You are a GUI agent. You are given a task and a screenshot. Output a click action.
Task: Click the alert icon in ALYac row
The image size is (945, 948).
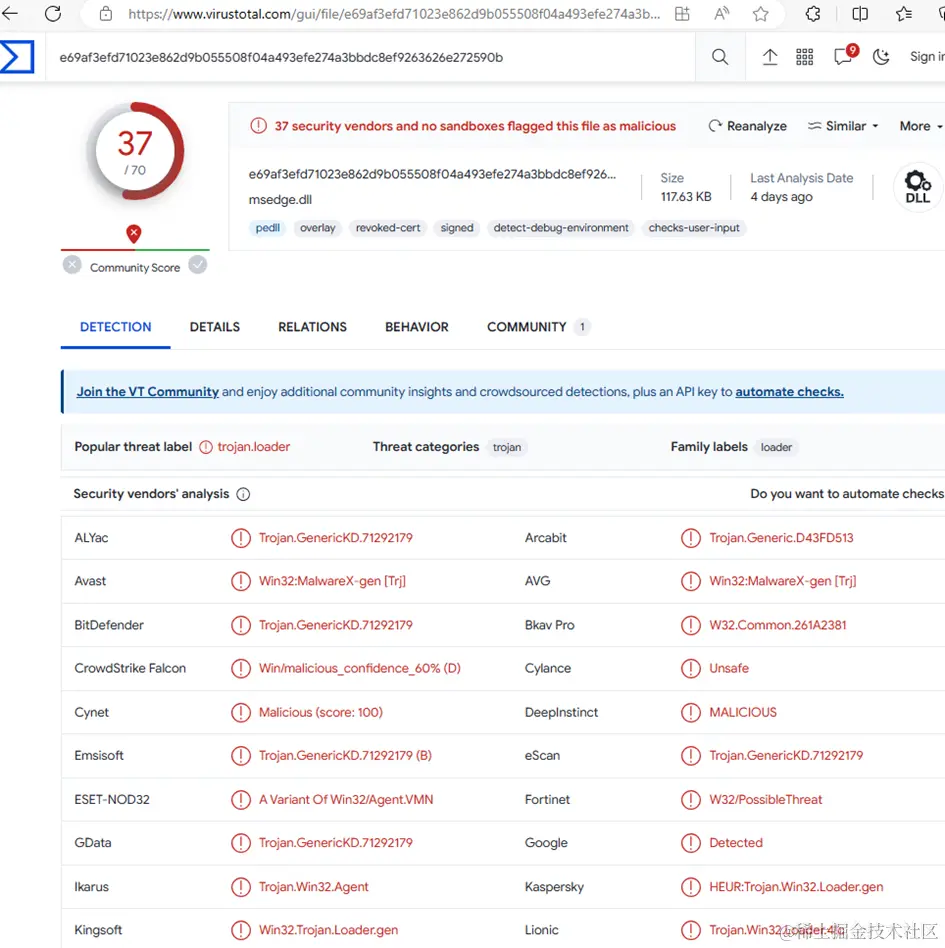click(x=241, y=537)
